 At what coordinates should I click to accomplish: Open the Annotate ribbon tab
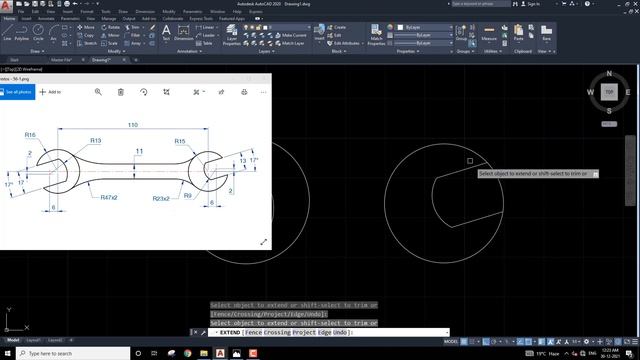pos(46,18)
